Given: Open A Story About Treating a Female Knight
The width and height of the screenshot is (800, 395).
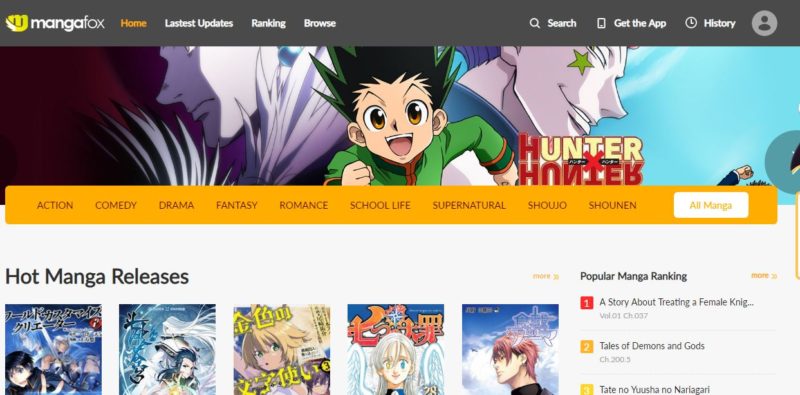Looking at the screenshot, I should pyautogui.click(x=677, y=302).
